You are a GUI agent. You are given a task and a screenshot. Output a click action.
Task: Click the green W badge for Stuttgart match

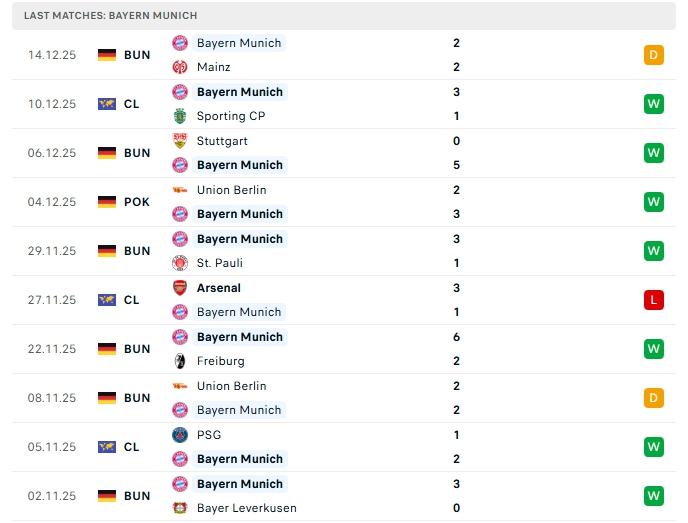tap(654, 153)
